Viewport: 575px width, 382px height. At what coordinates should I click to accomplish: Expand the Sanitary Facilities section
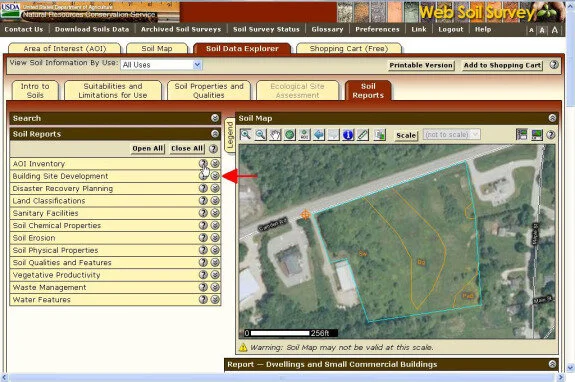(x=215, y=213)
